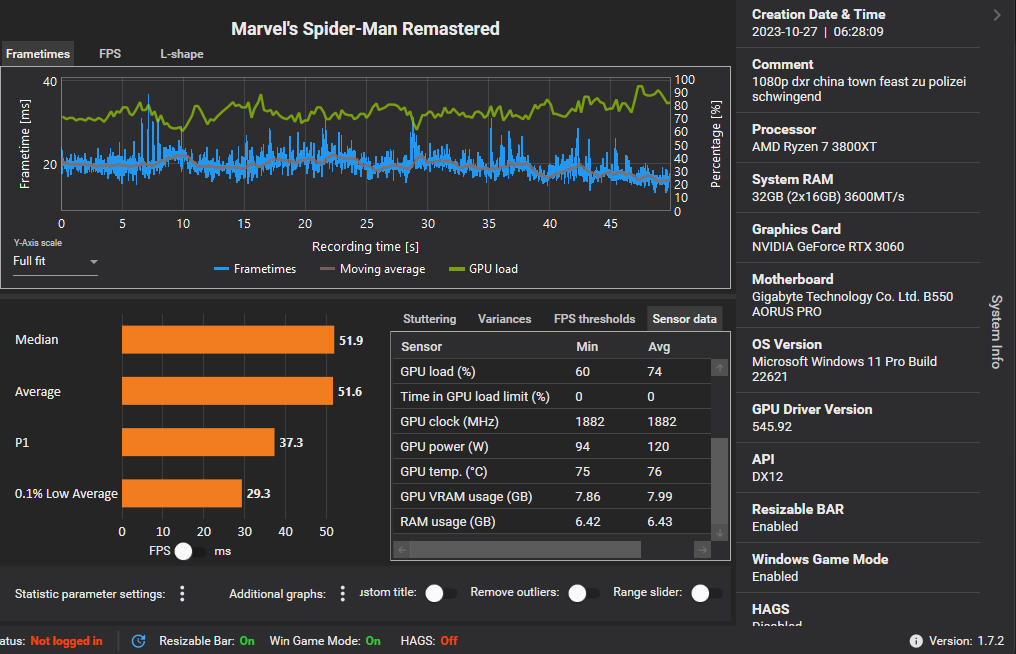The image size is (1016, 654).
Task: Click the System Info vertical label
Action: (x=997, y=332)
